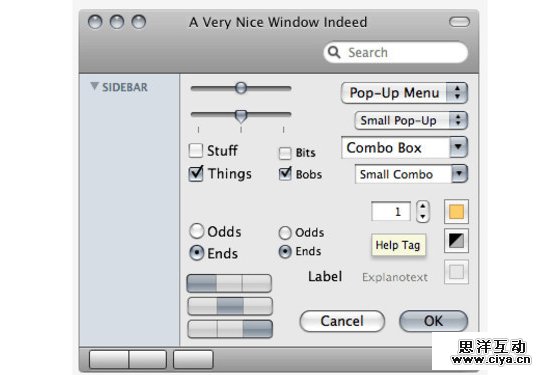Open the Small Pop-Up dropdown

click(x=411, y=120)
